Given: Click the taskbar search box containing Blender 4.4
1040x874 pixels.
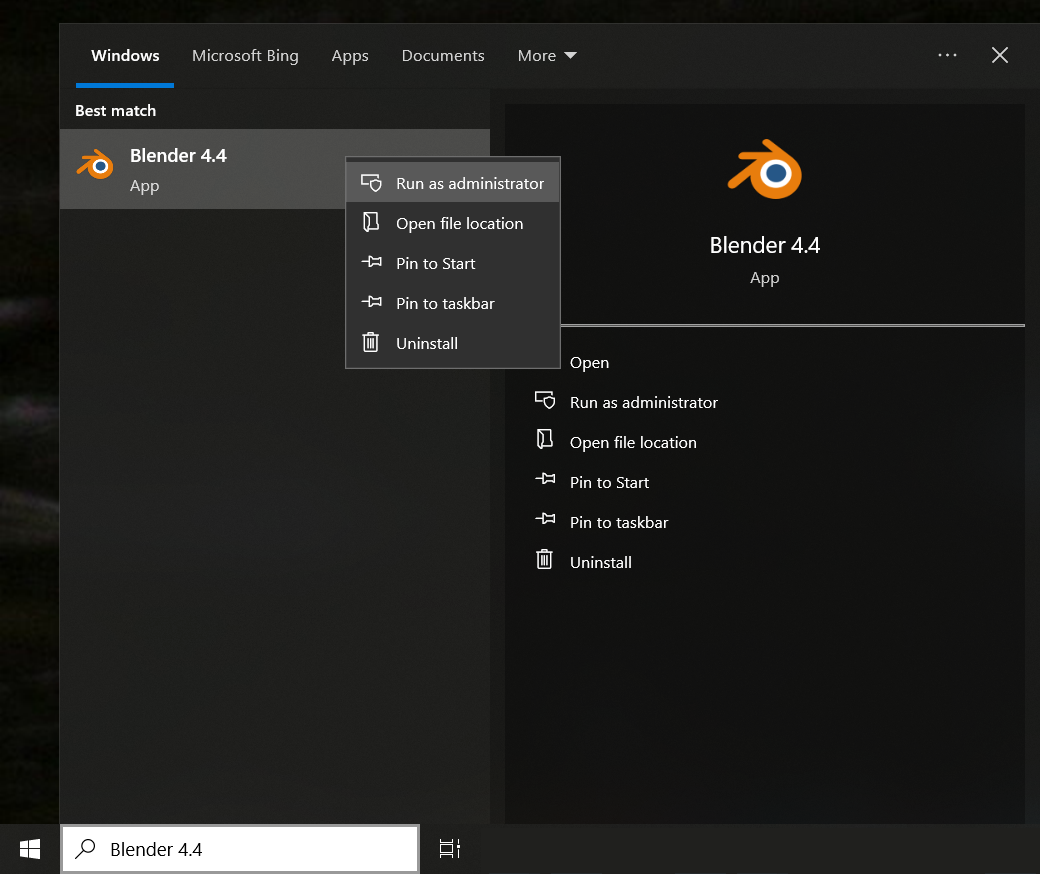Looking at the screenshot, I should (240, 849).
